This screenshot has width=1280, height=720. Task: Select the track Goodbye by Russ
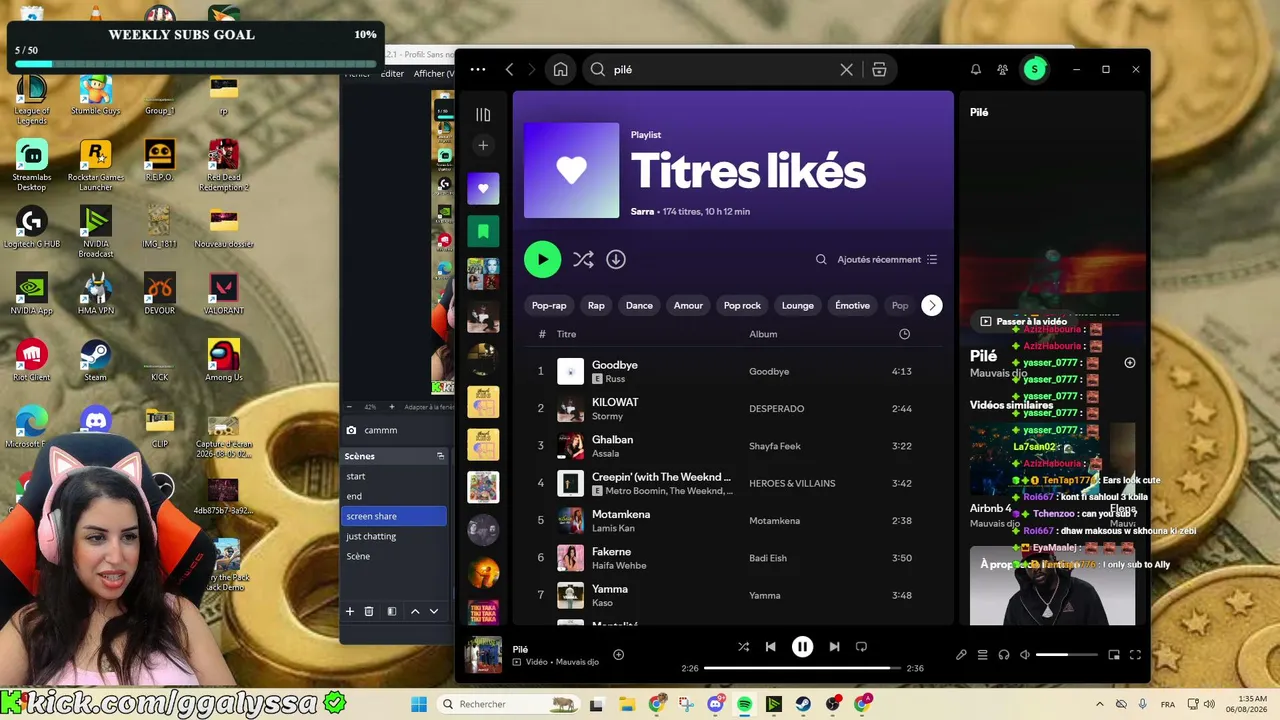point(733,371)
